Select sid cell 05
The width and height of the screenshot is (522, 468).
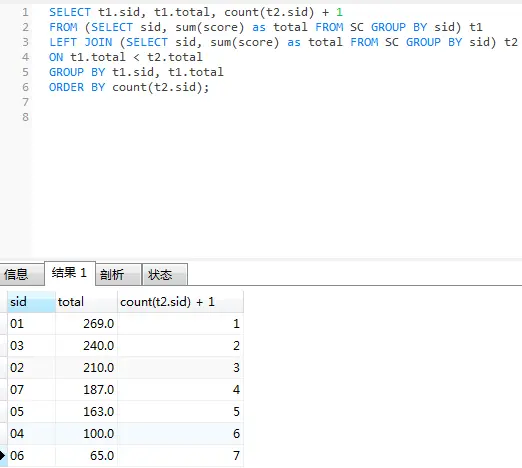click(31, 412)
